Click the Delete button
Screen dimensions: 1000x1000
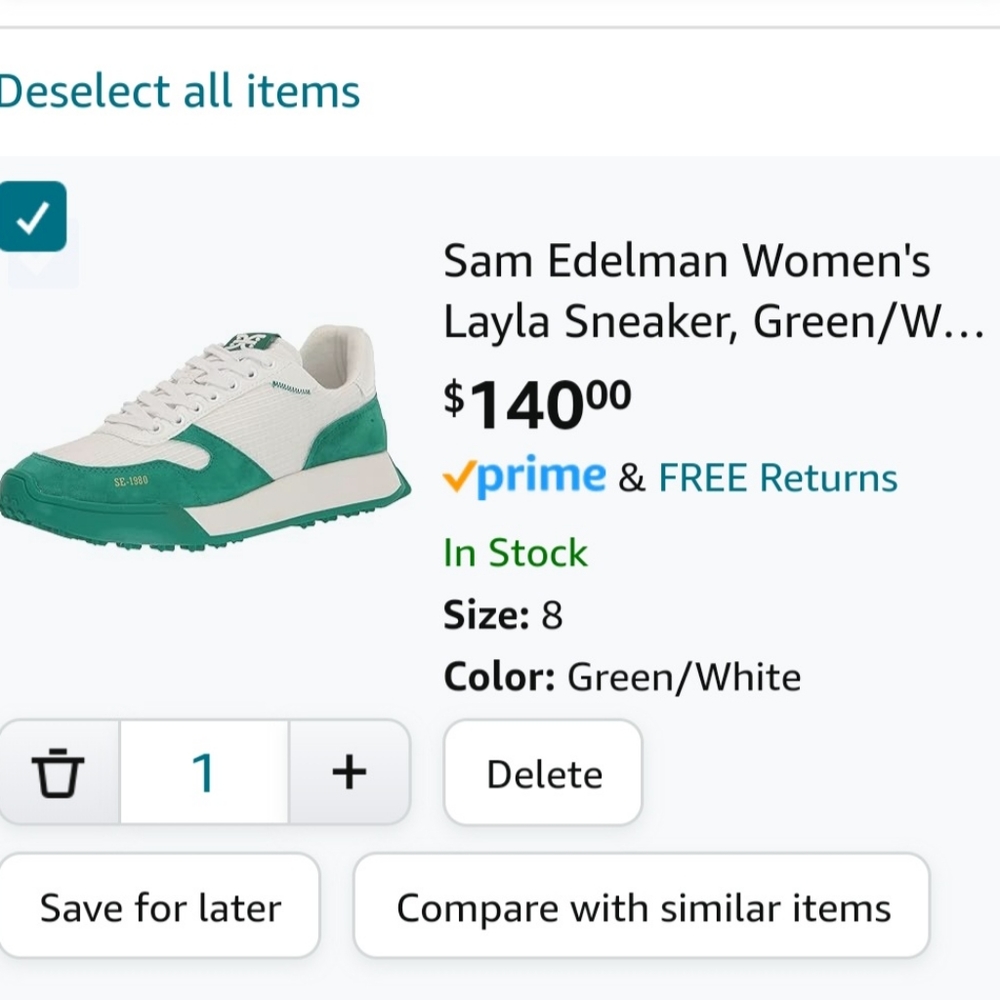pos(542,773)
